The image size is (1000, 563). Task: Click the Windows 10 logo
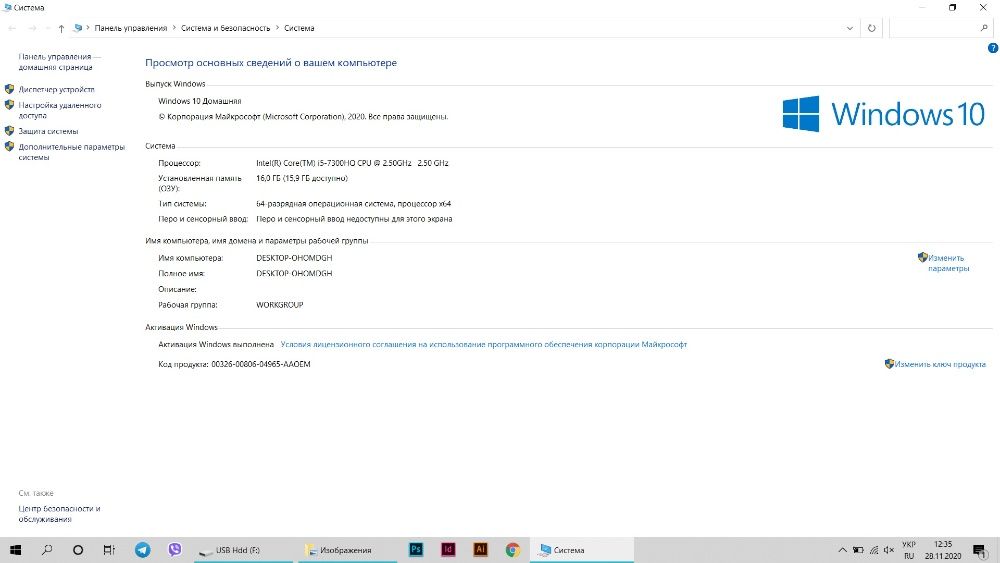(883, 114)
